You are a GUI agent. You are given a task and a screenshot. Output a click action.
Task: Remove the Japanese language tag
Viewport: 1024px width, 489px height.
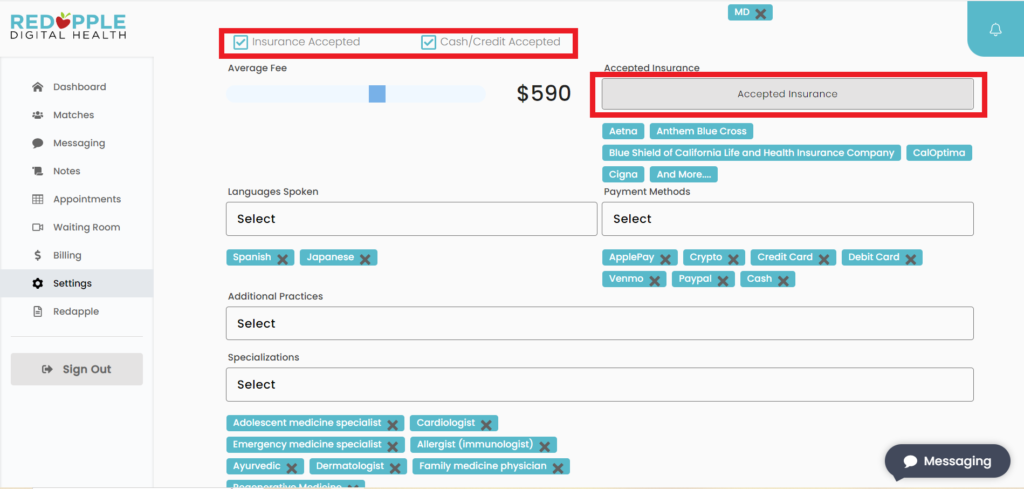click(365, 259)
